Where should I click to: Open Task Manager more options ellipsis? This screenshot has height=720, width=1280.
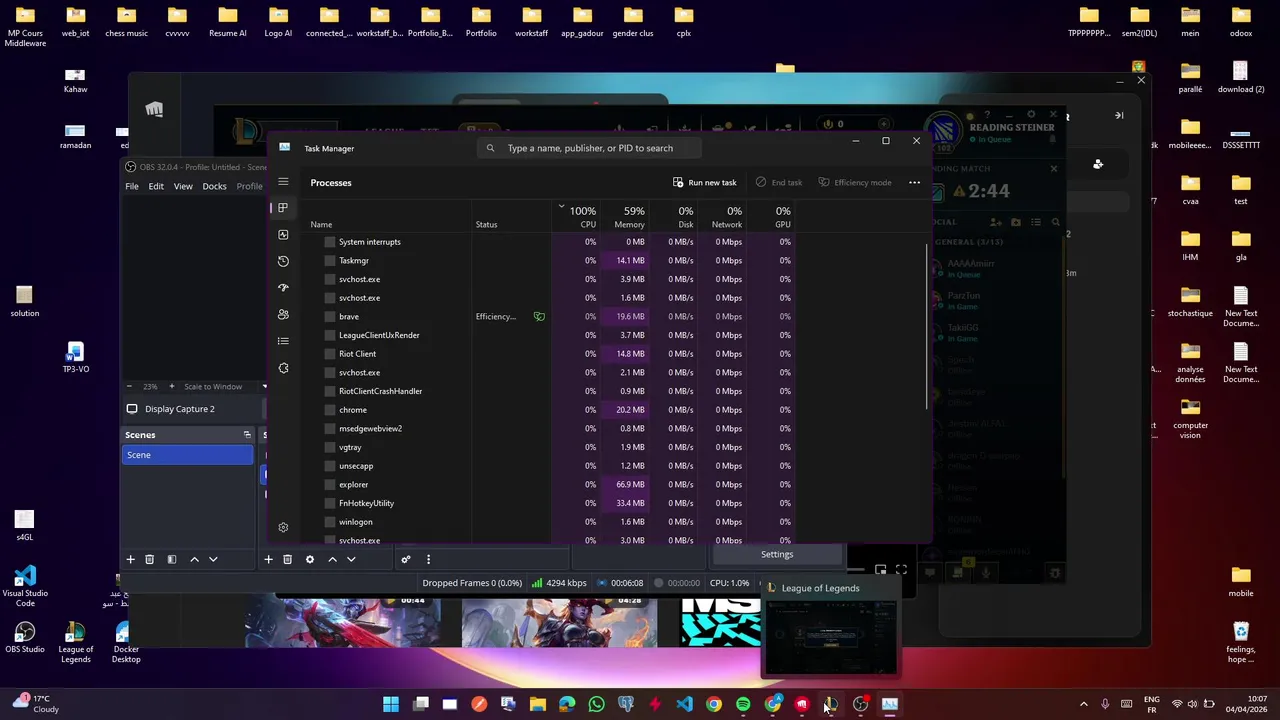pos(914,182)
